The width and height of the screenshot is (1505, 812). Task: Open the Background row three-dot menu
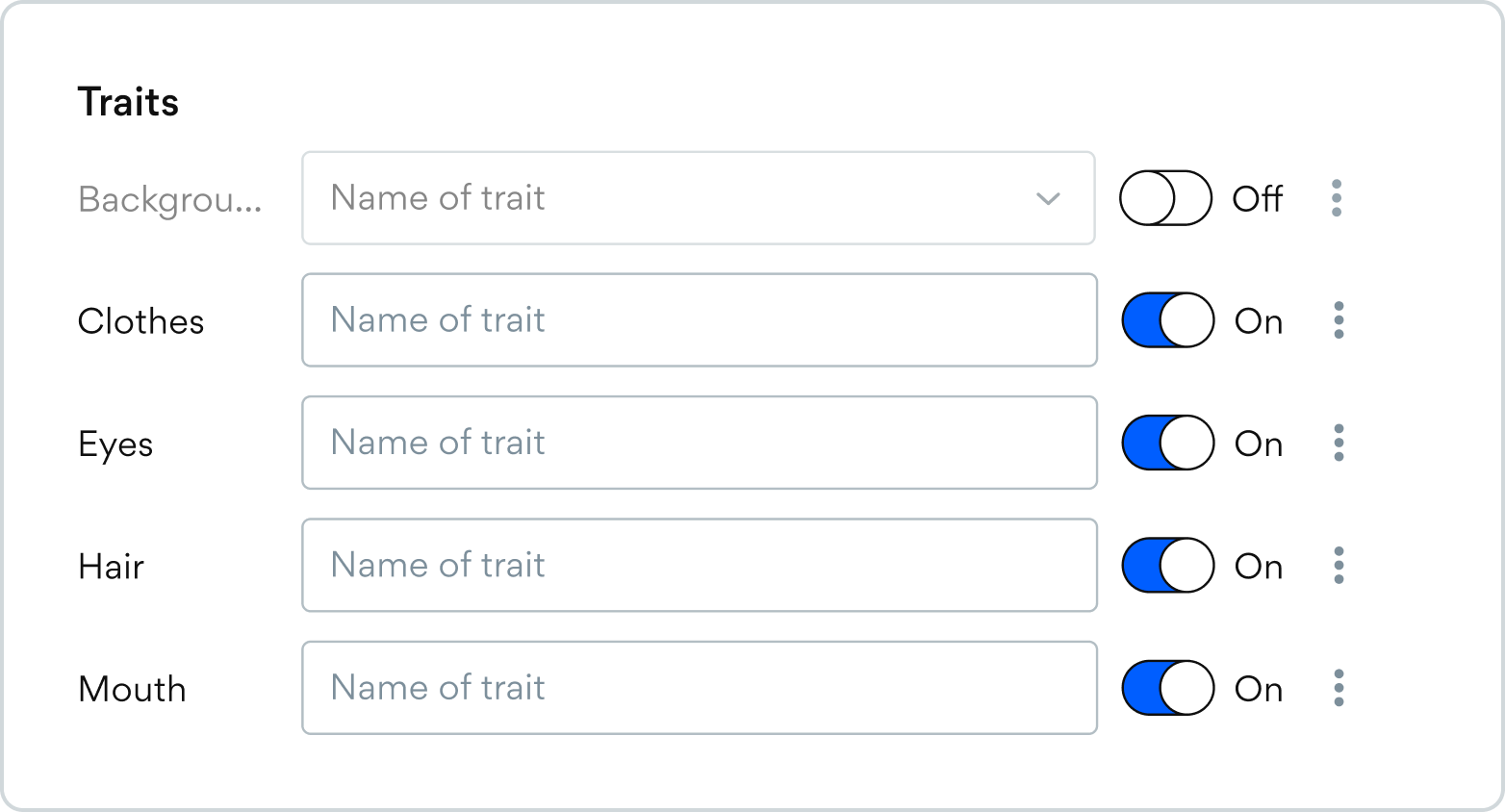(x=1337, y=198)
